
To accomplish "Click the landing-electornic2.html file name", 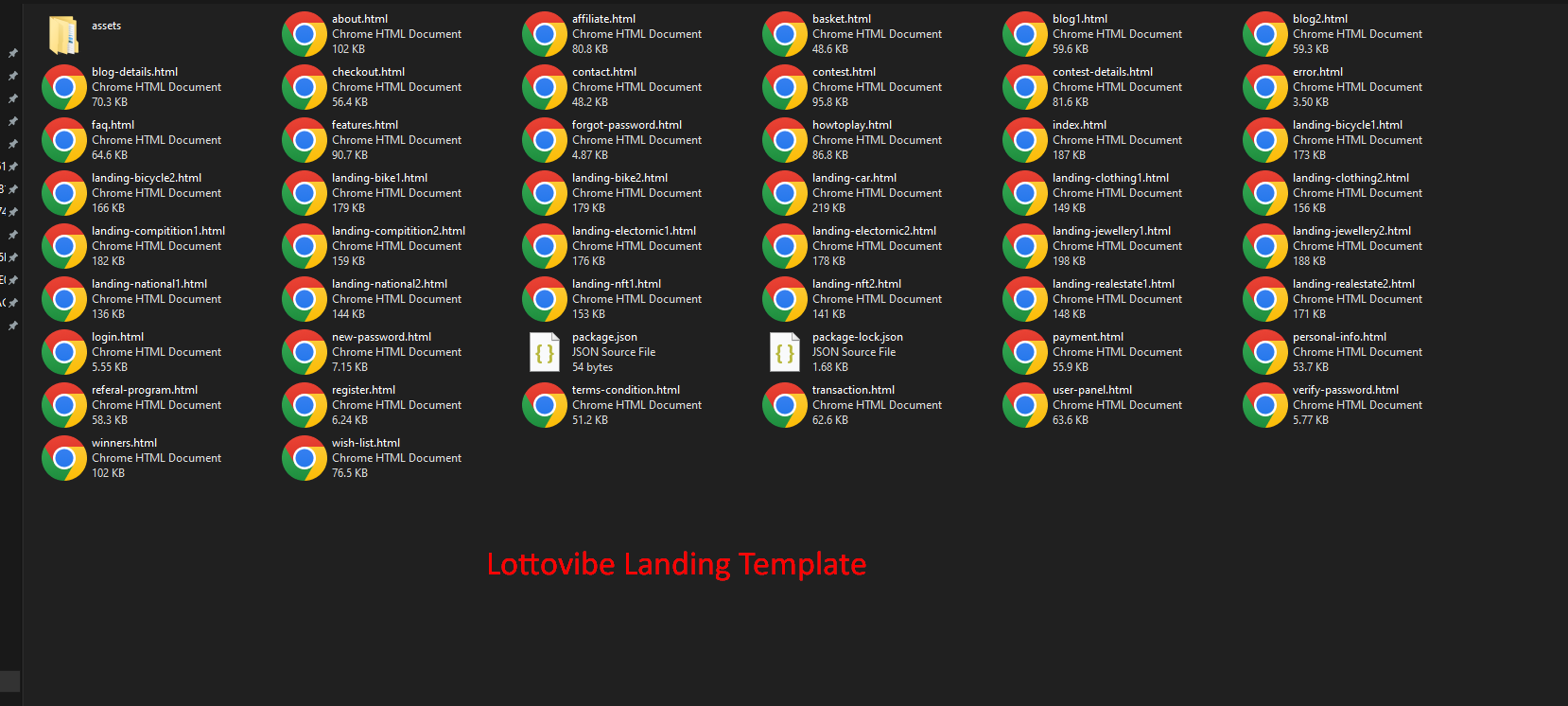I will [x=874, y=231].
